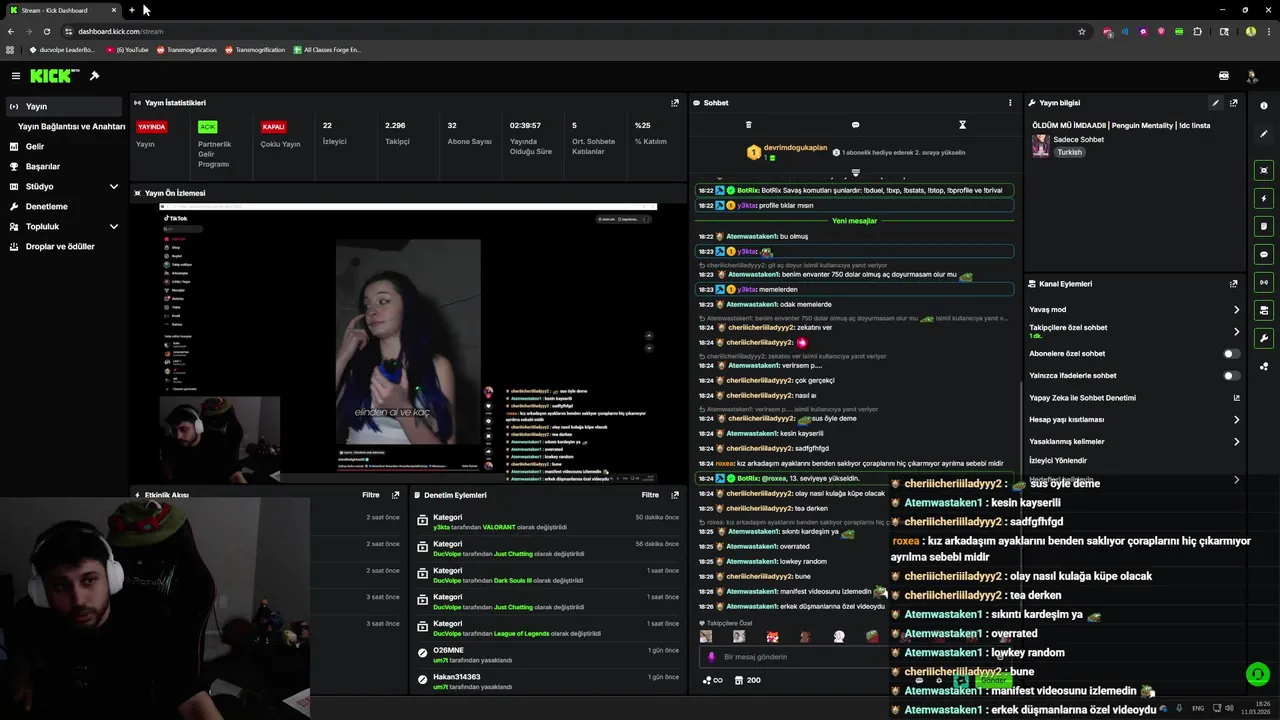
Task: Click the YAYINDA status badge
Action: point(151,127)
